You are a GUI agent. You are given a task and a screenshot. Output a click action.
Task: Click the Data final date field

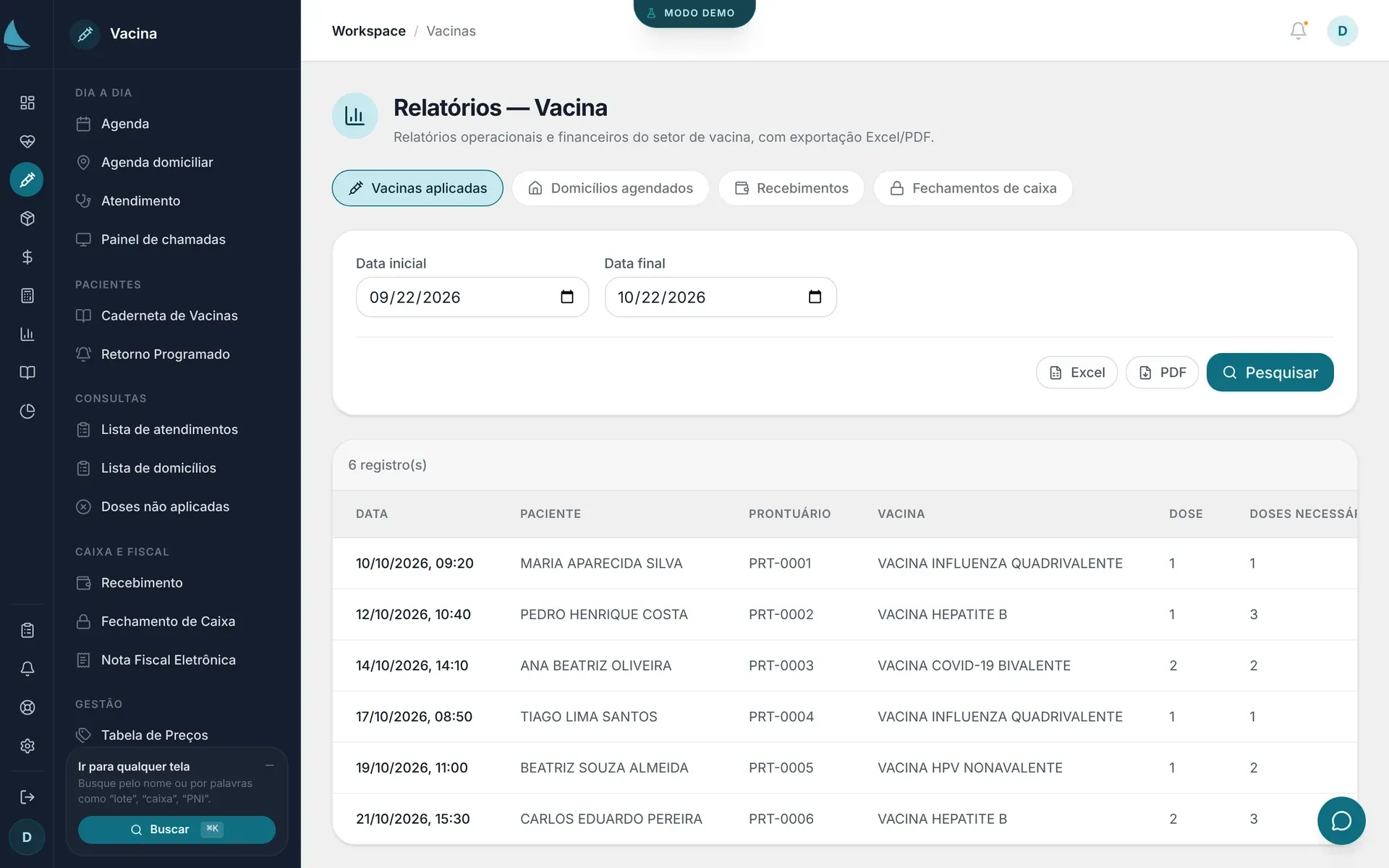coord(721,297)
